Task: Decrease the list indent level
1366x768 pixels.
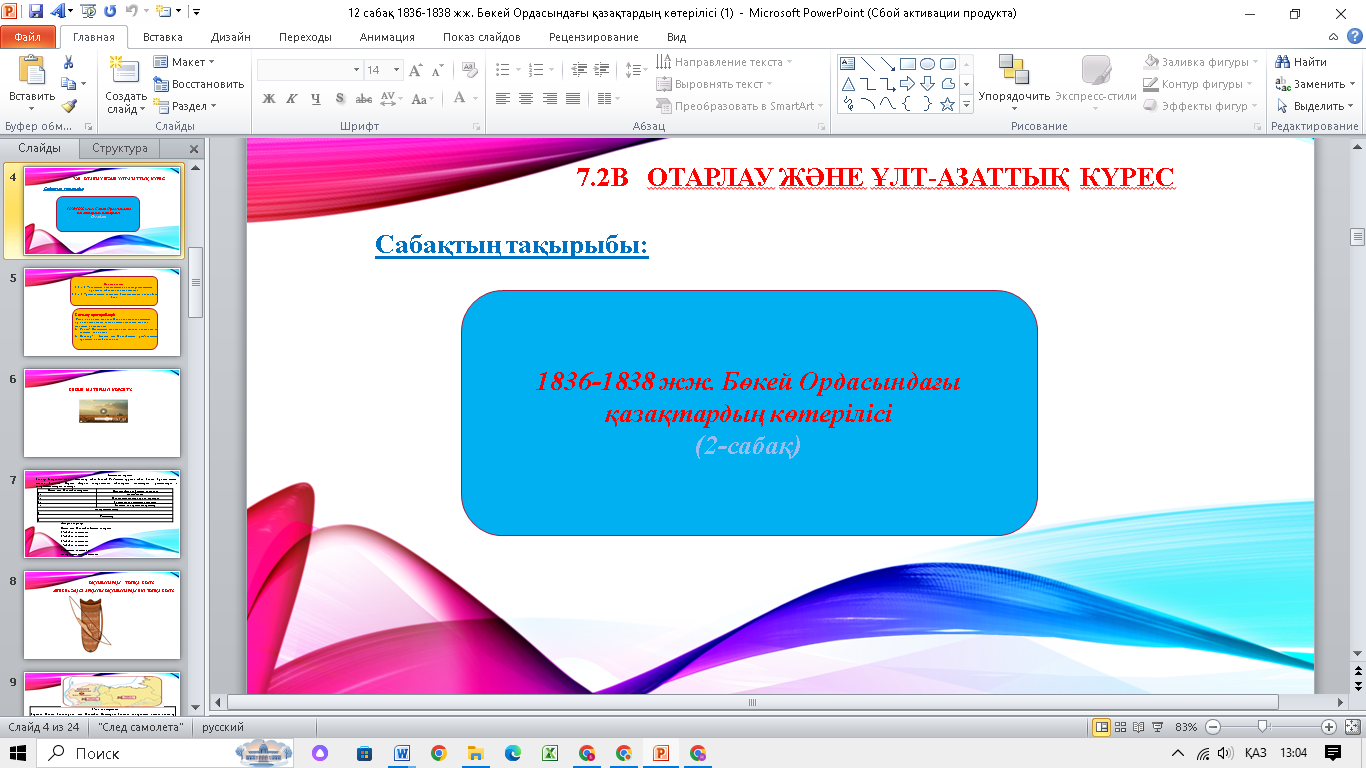Action: (578, 70)
